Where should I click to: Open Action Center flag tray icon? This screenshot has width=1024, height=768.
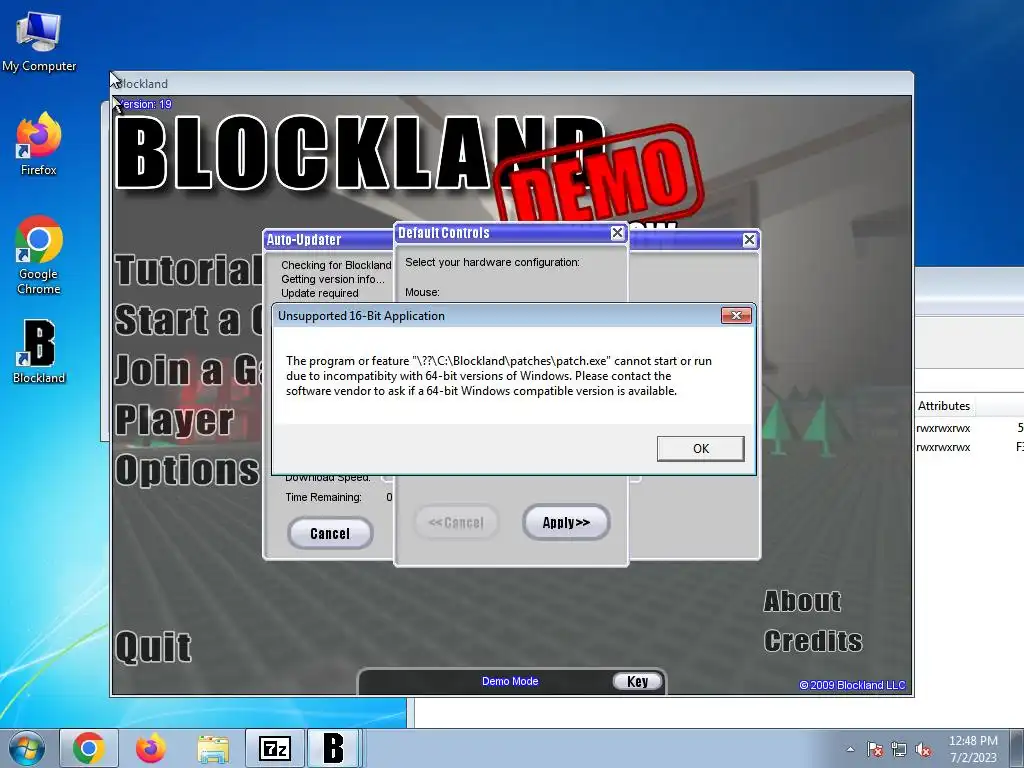tap(875, 749)
